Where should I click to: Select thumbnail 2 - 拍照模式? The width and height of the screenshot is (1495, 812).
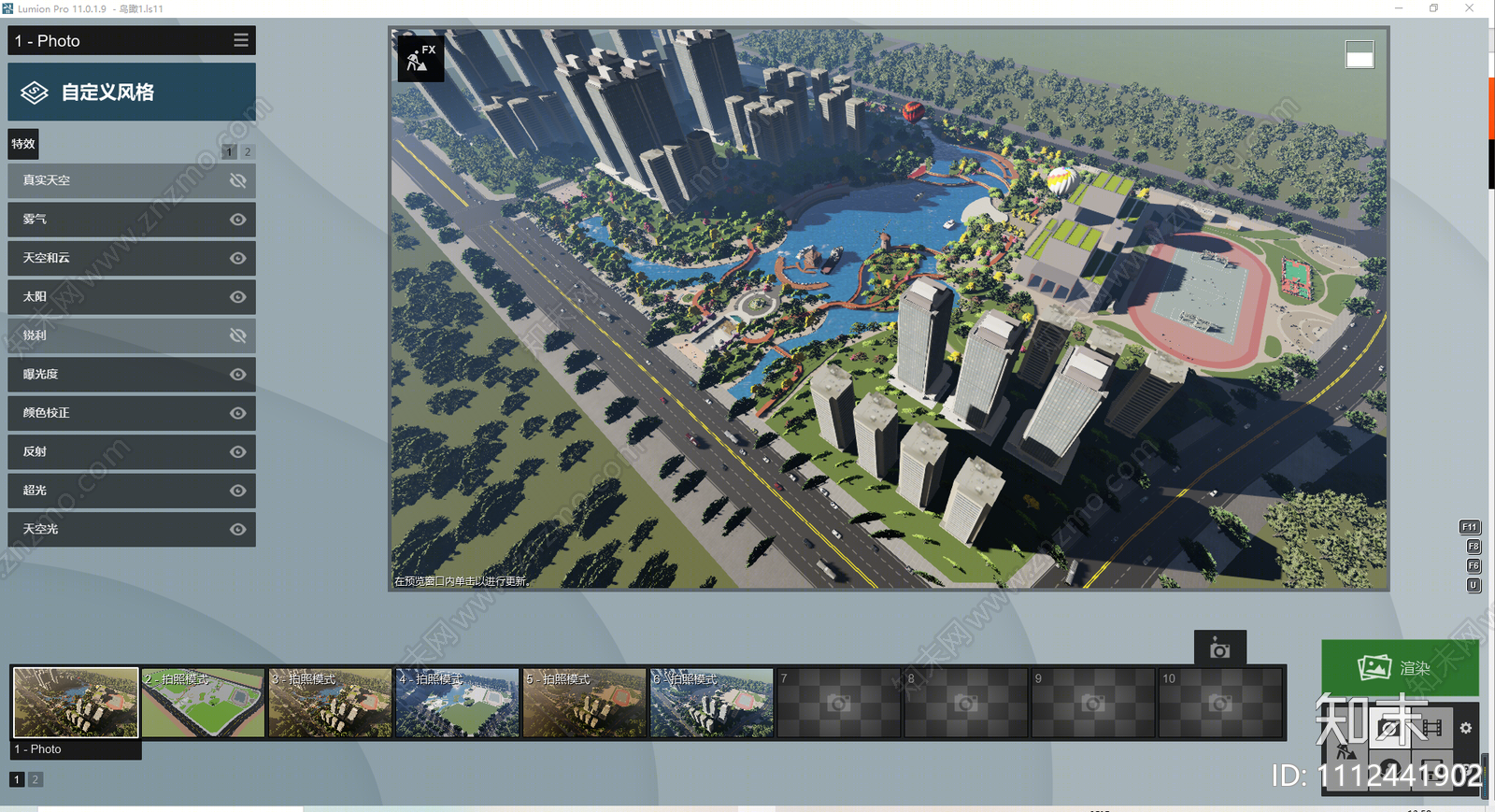203,703
